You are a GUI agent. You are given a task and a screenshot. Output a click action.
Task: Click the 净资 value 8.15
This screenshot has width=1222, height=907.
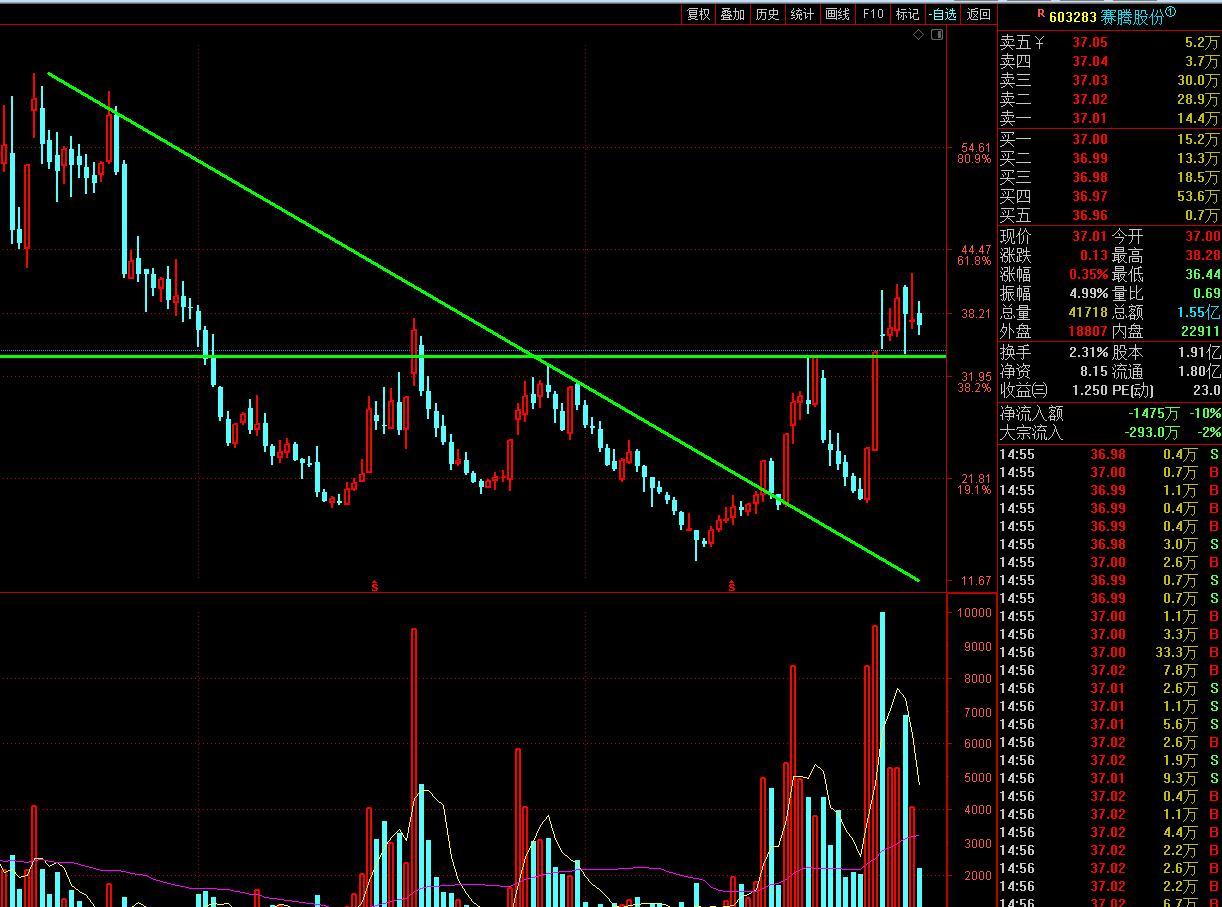[x=1094, y=371]
